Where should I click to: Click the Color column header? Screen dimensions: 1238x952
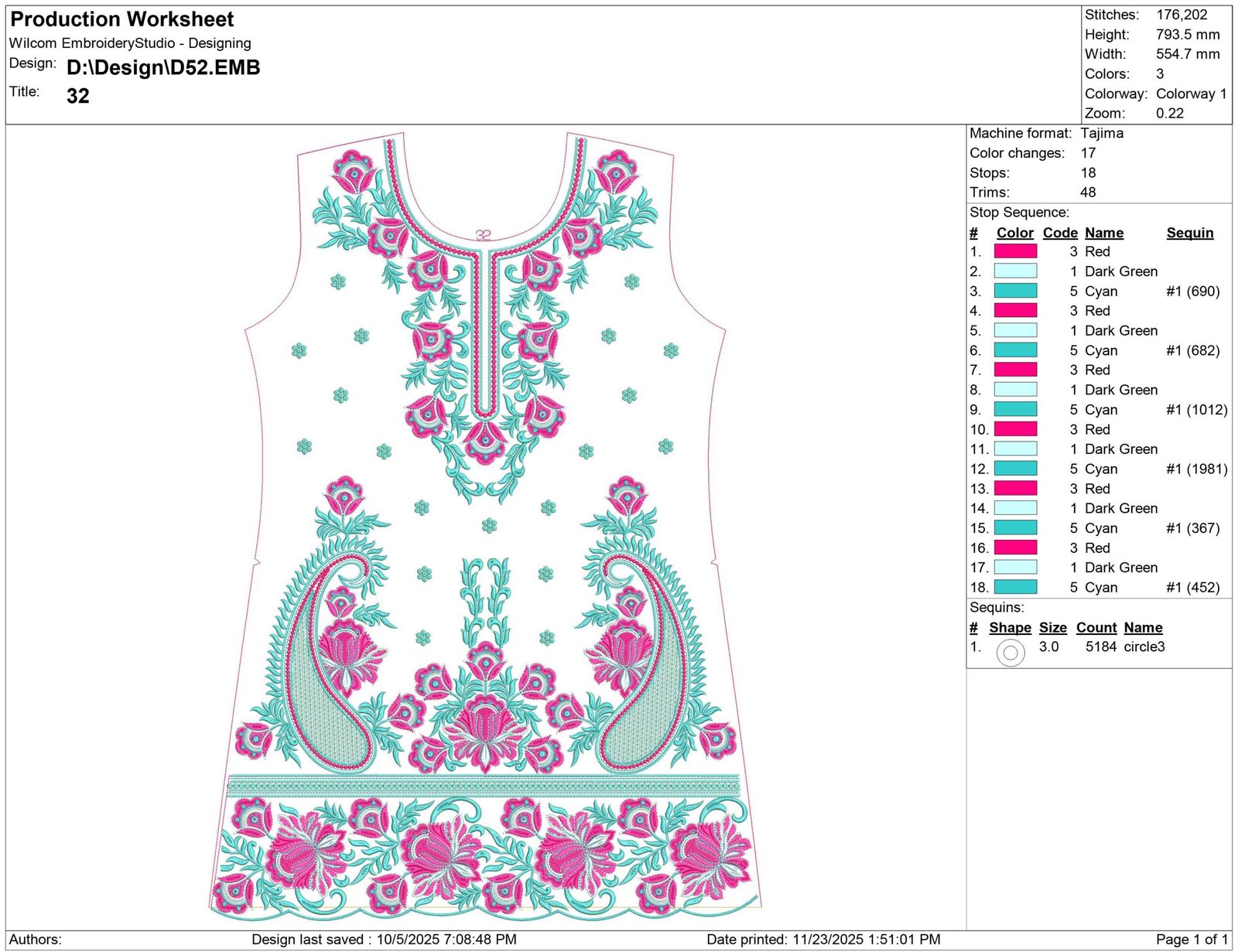1014,233
